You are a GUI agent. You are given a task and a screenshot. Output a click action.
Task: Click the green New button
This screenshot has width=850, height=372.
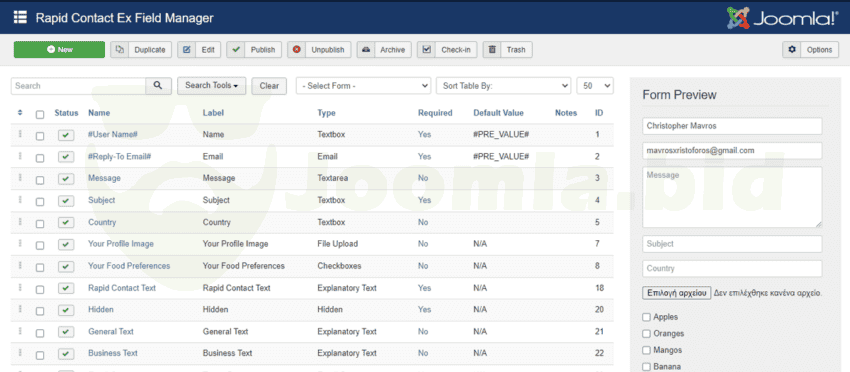click(x=59, y=49)
